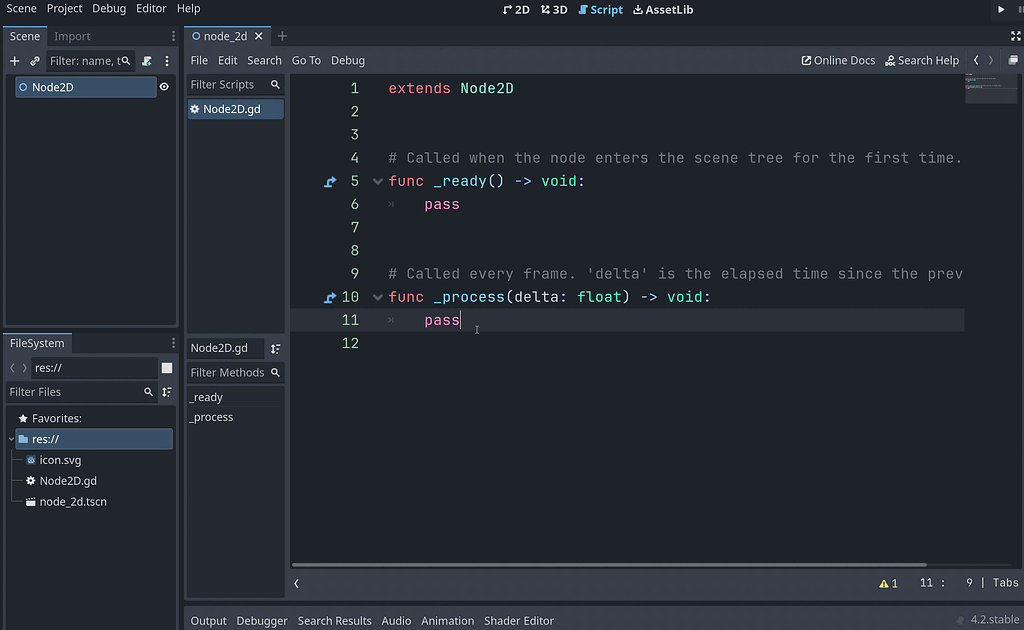Add a child node with the plus icon

click(14, 61)
